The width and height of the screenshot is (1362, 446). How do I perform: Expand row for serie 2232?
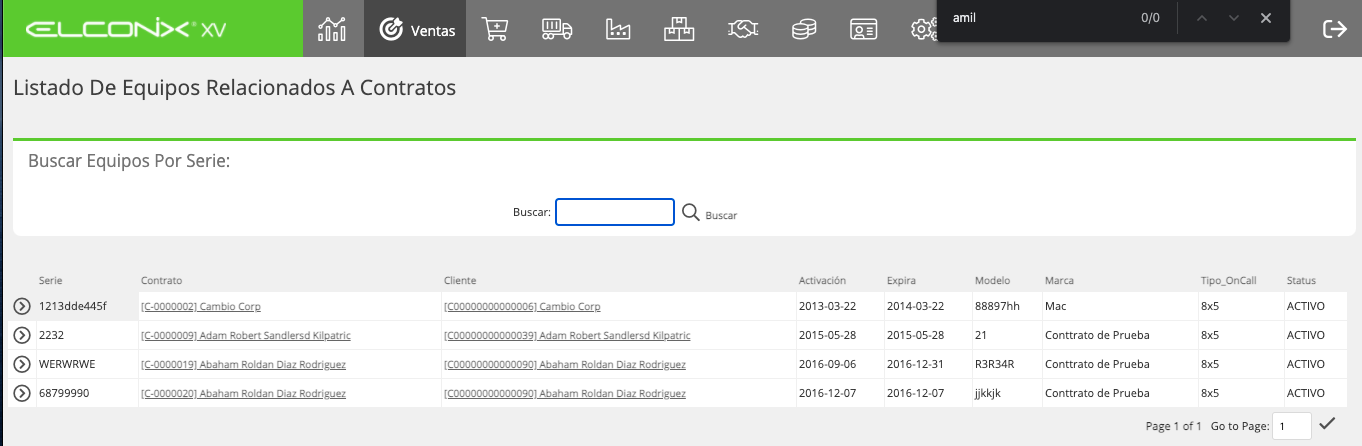pos(22,336)
